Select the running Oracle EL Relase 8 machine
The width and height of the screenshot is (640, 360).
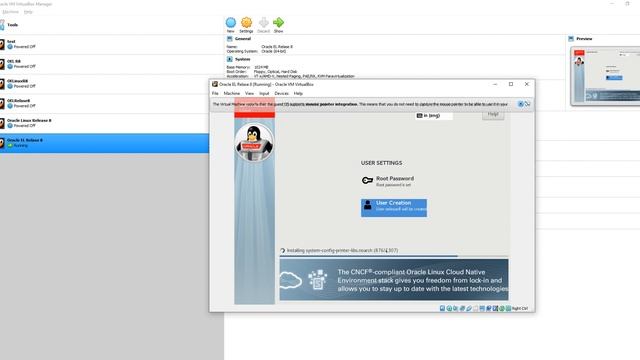[x=104, y=143]
